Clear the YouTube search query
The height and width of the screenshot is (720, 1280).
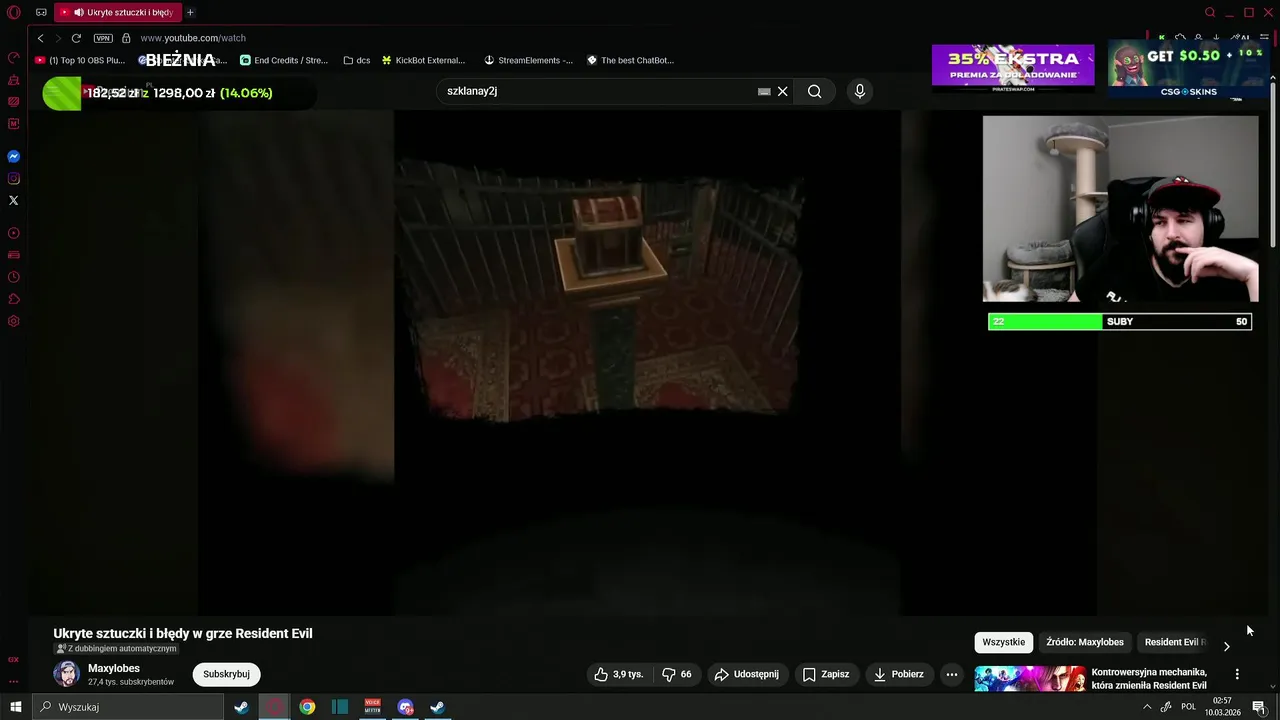pyautogui.click(x=783, y=91)
